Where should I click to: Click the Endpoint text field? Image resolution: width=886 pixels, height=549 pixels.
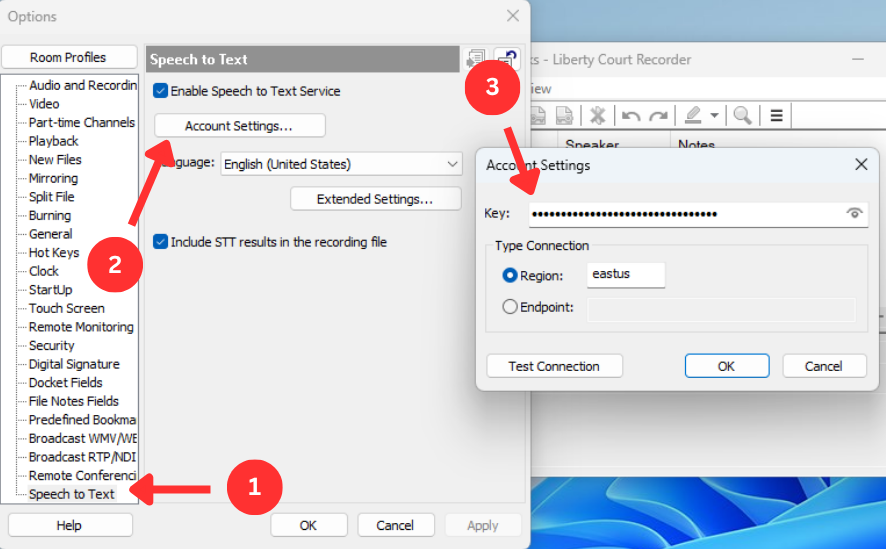pos(722,310)
